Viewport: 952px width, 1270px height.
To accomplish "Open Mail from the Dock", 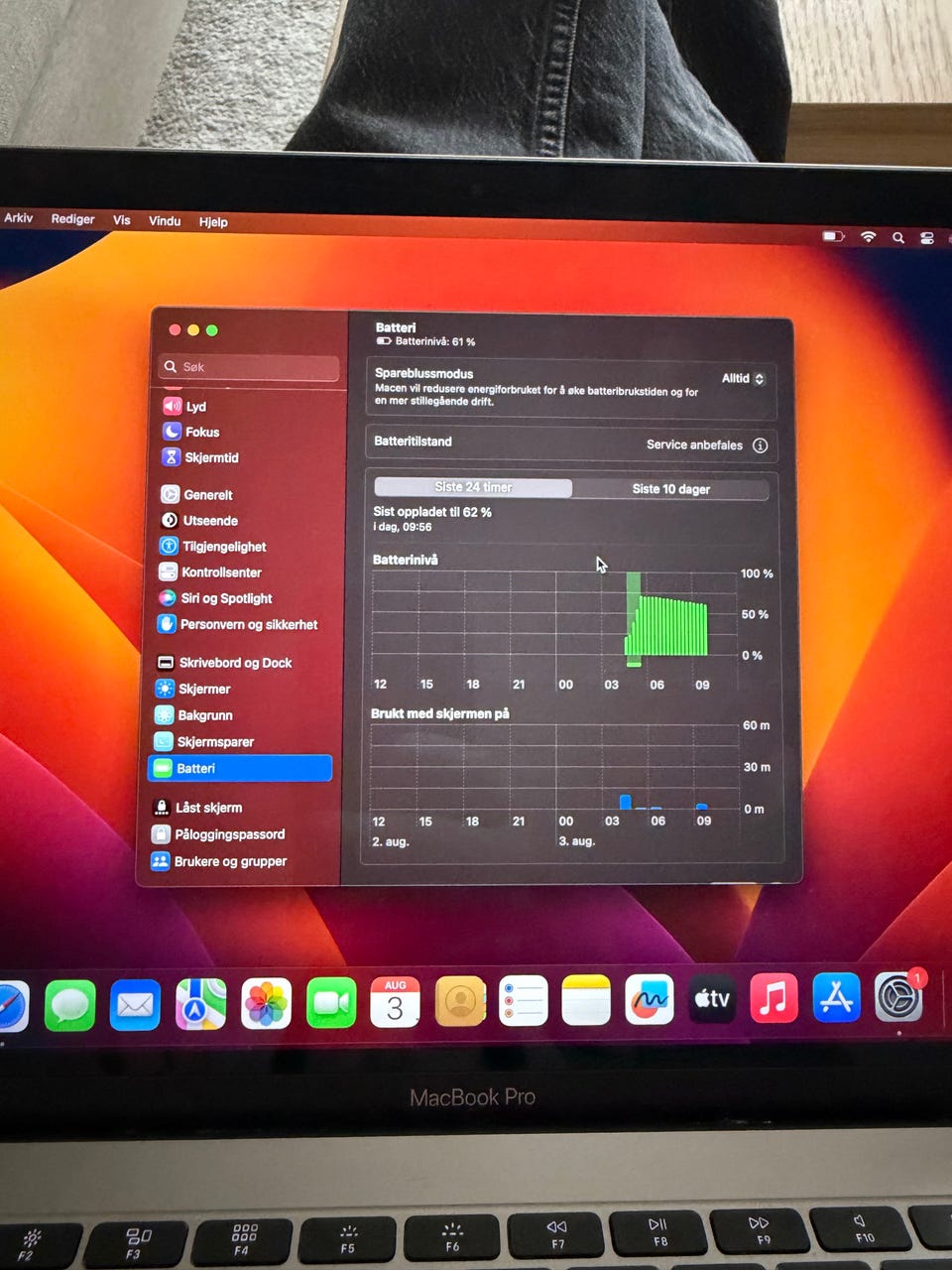I will pyautogui.click(x=135, y=1004).
